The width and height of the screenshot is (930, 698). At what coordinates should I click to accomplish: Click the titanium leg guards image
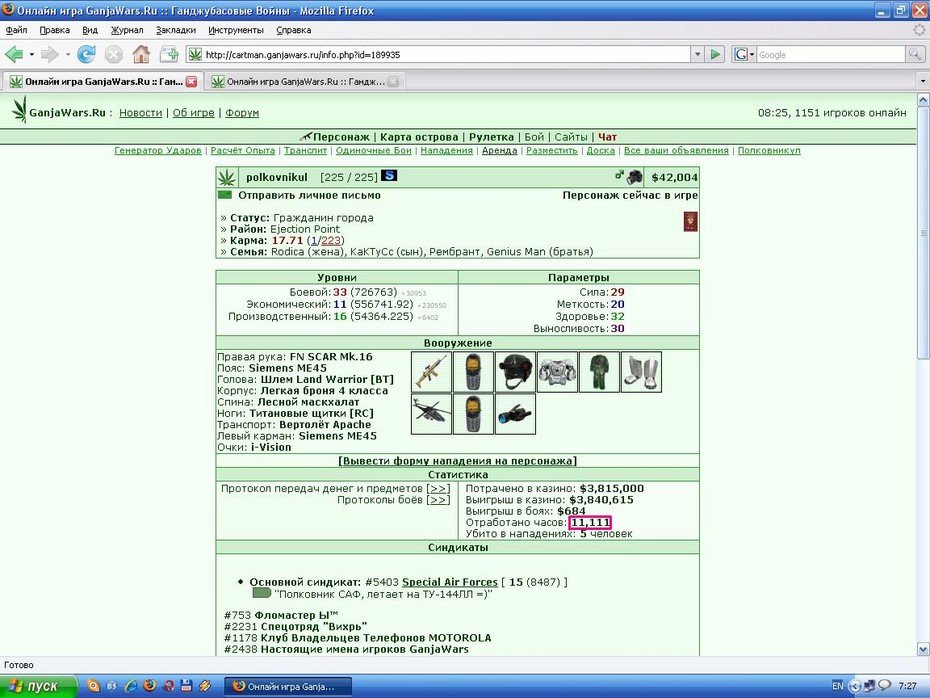coord(641,372)
